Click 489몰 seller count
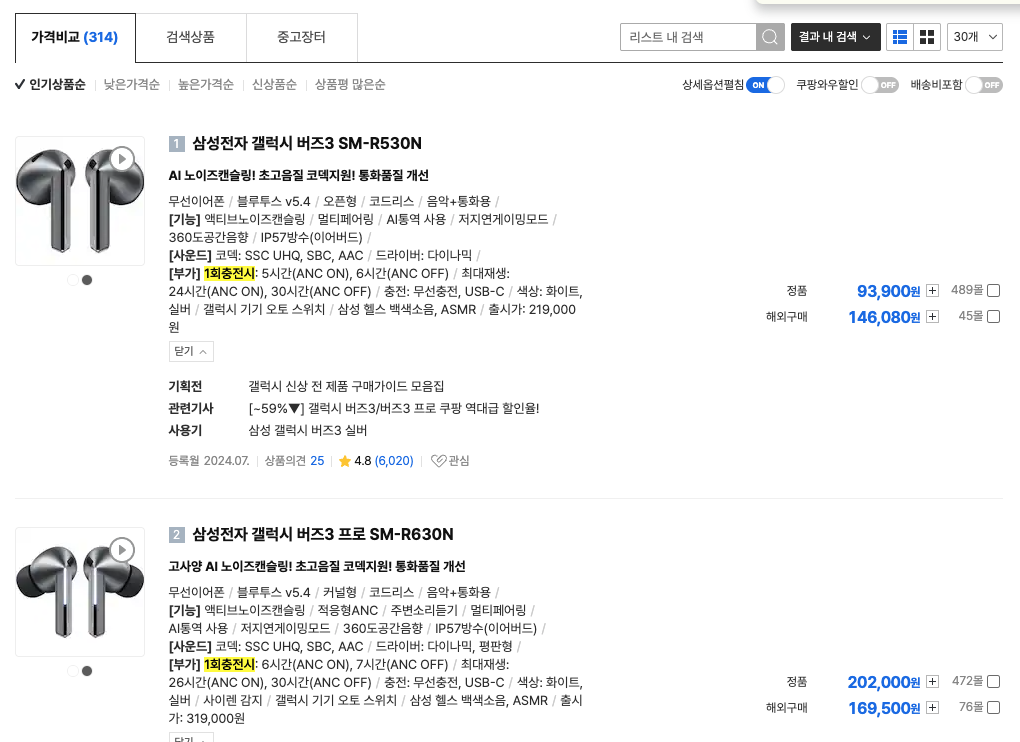Image resolution: width=1020 pixels, height=742 pixels. [967, 290]
